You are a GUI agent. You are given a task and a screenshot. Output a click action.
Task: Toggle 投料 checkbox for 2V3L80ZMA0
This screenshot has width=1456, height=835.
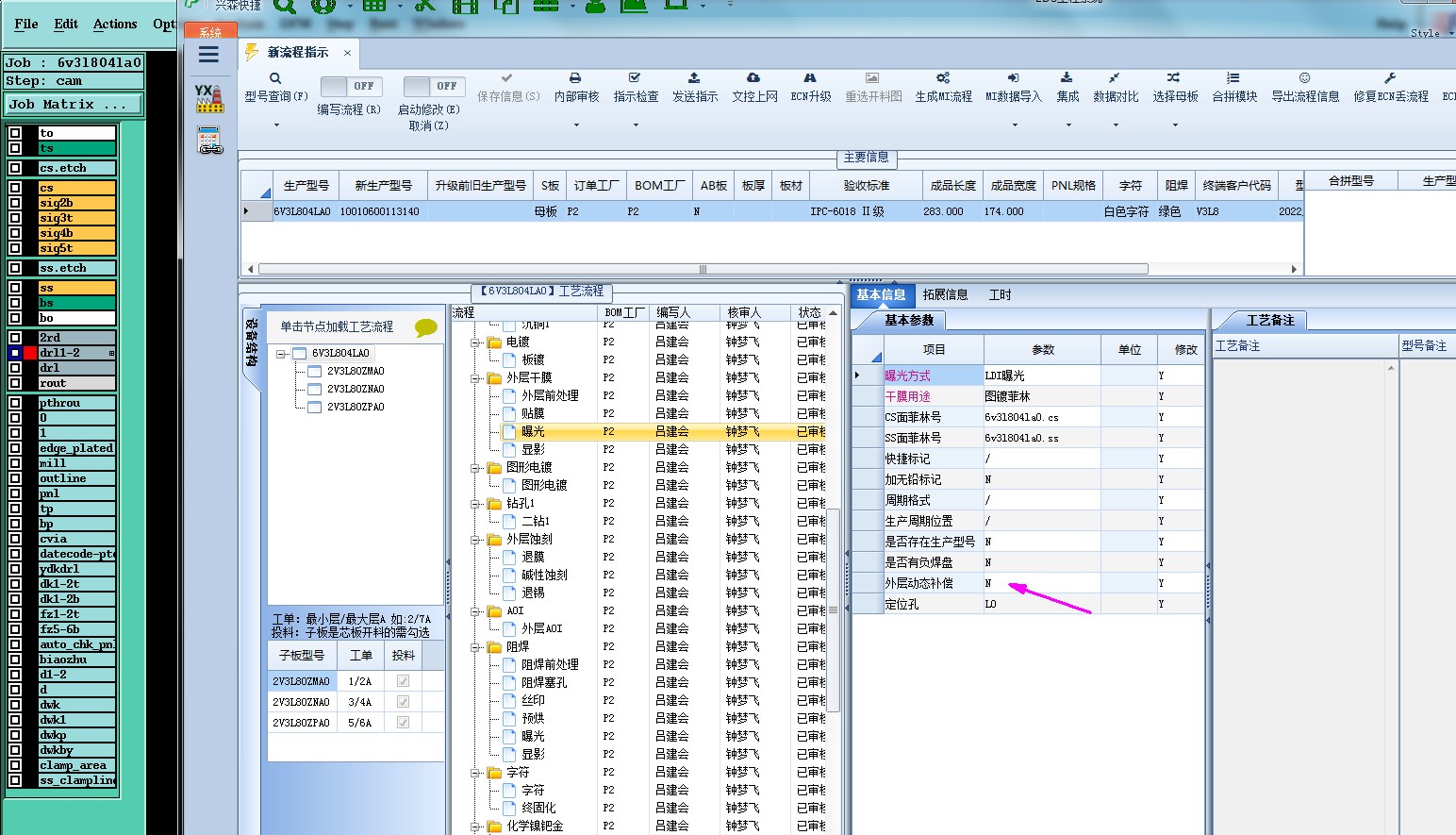coord(403,681)
